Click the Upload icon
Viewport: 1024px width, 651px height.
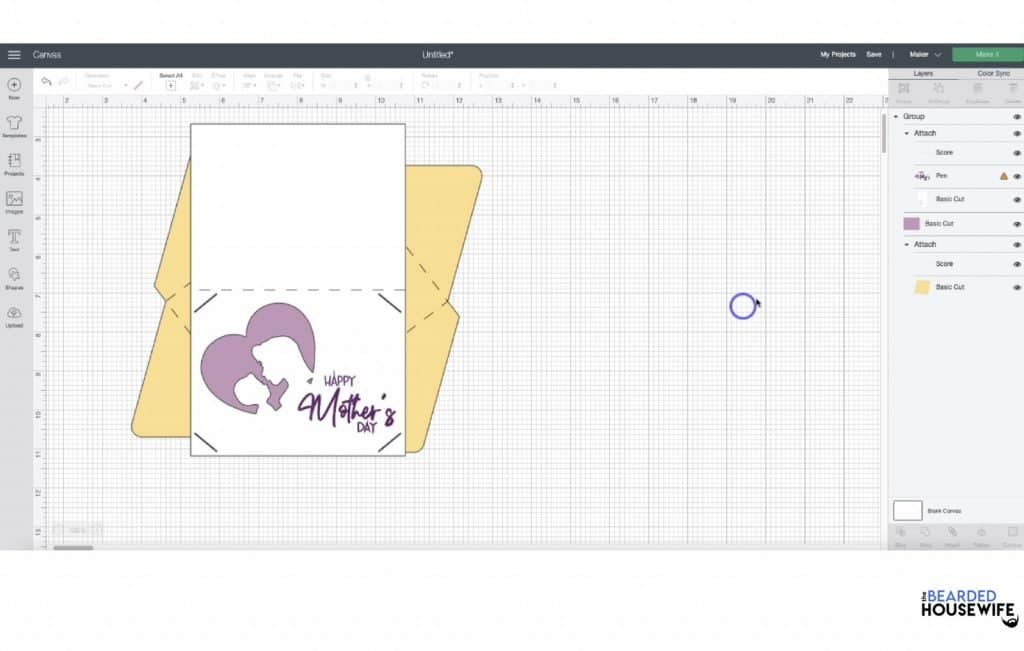pos(14,314)
